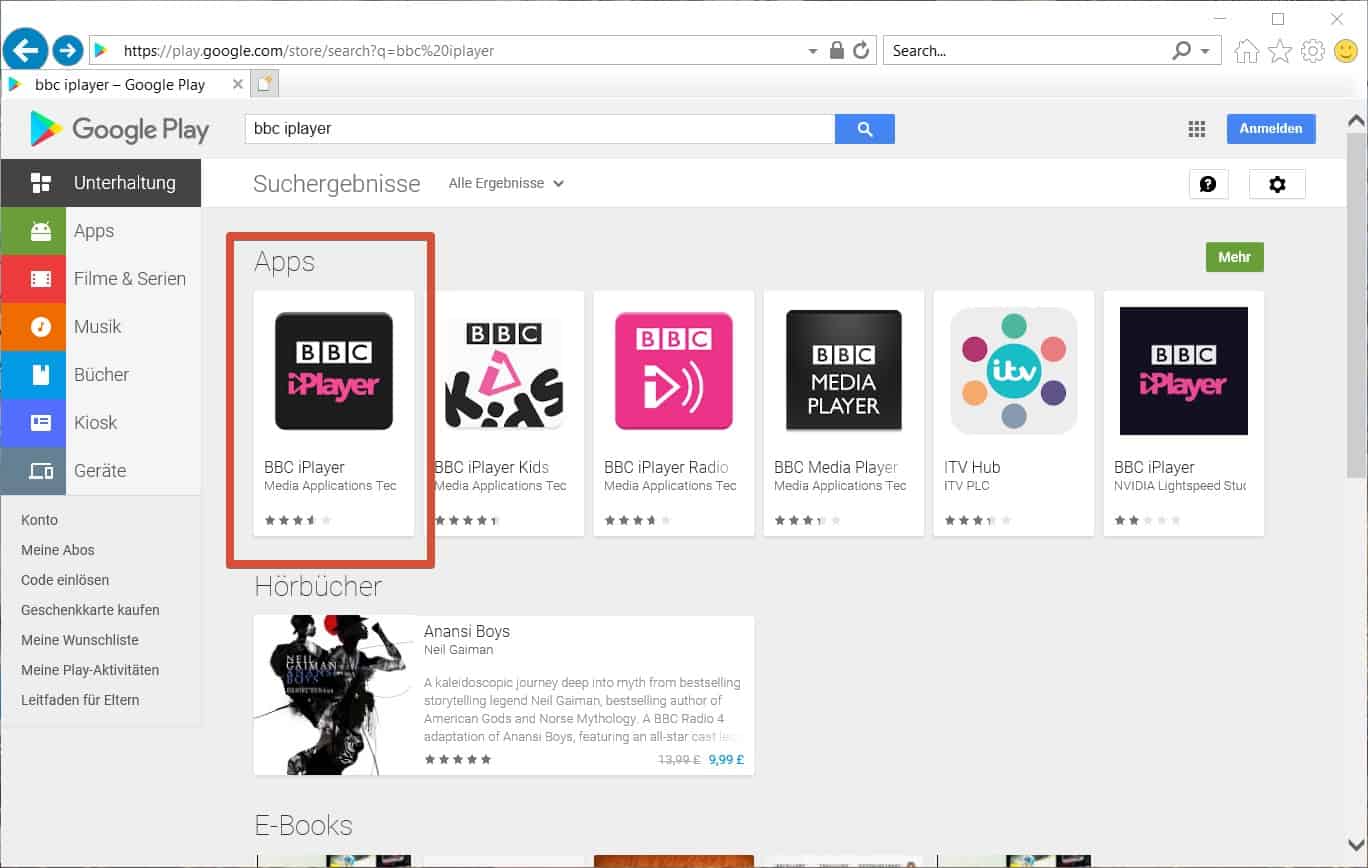The image size is (1368, 868).
Task: Open Favorites star icon
Action: tap(1280, 51)
